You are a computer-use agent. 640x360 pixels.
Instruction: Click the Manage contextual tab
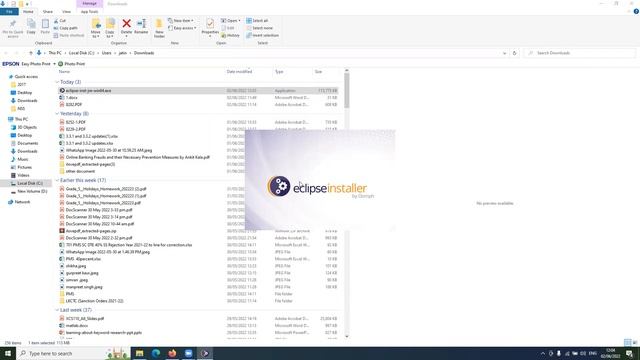pyautogui.click(x=89, y=4)
